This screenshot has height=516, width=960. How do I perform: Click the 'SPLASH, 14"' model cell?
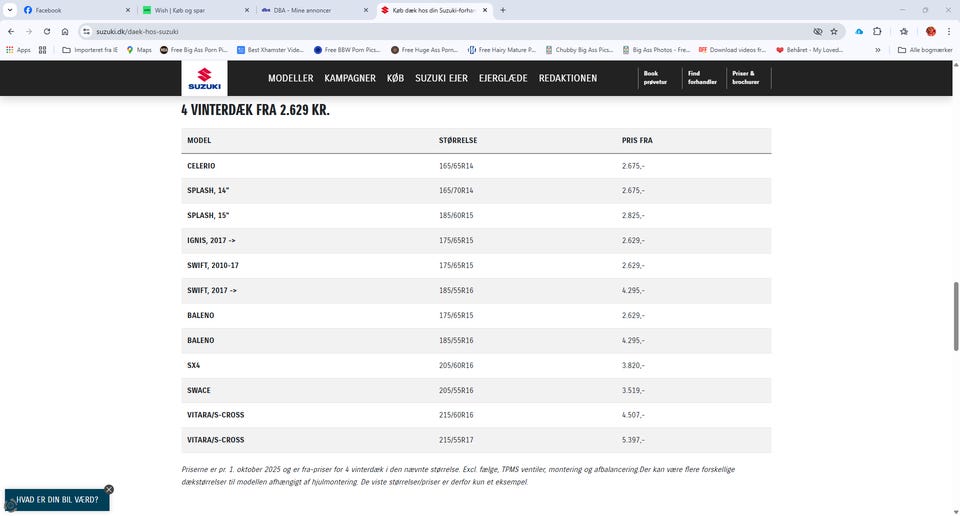pos(208,190)
